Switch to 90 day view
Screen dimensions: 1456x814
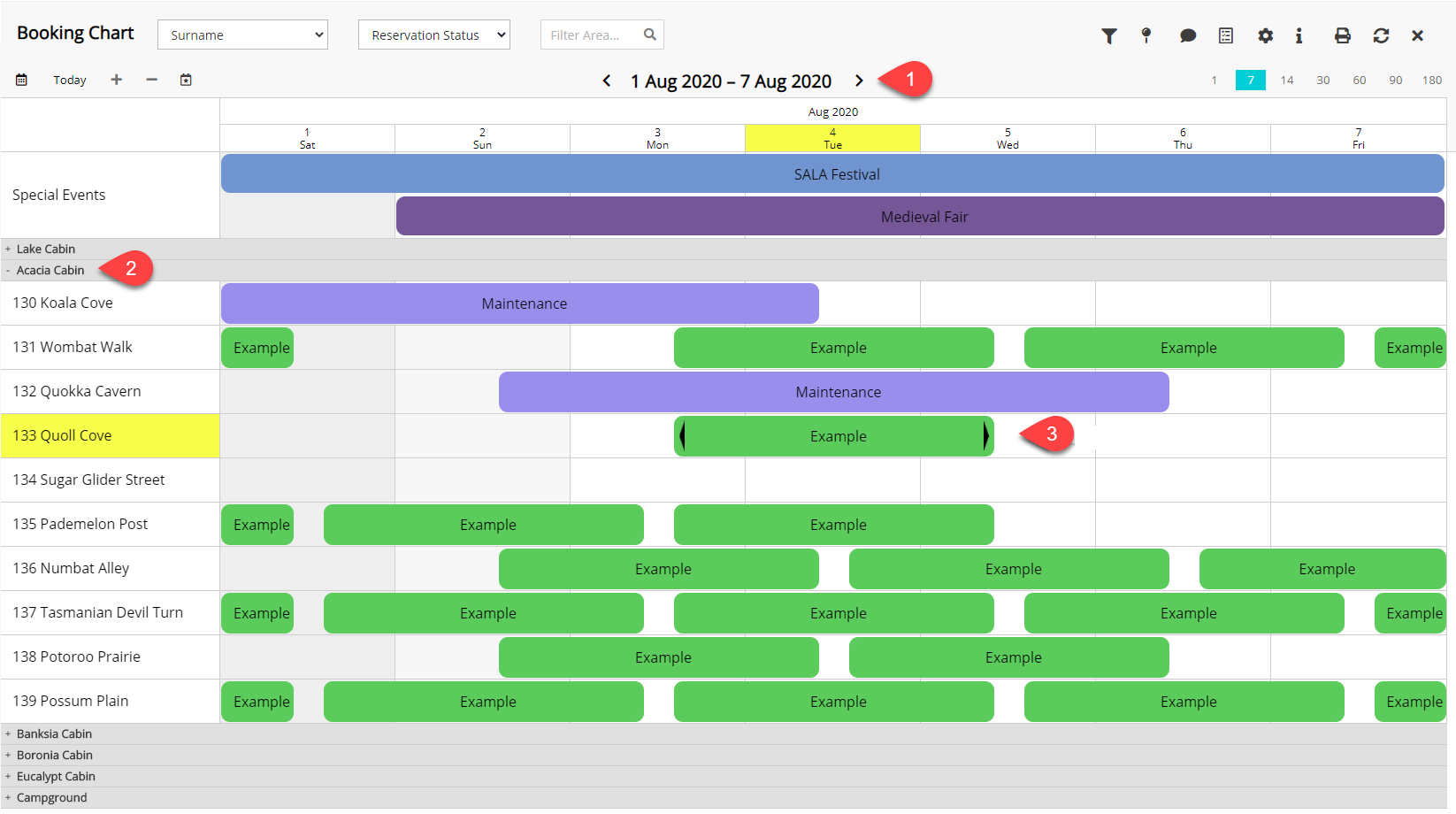tap(1396, 80)
